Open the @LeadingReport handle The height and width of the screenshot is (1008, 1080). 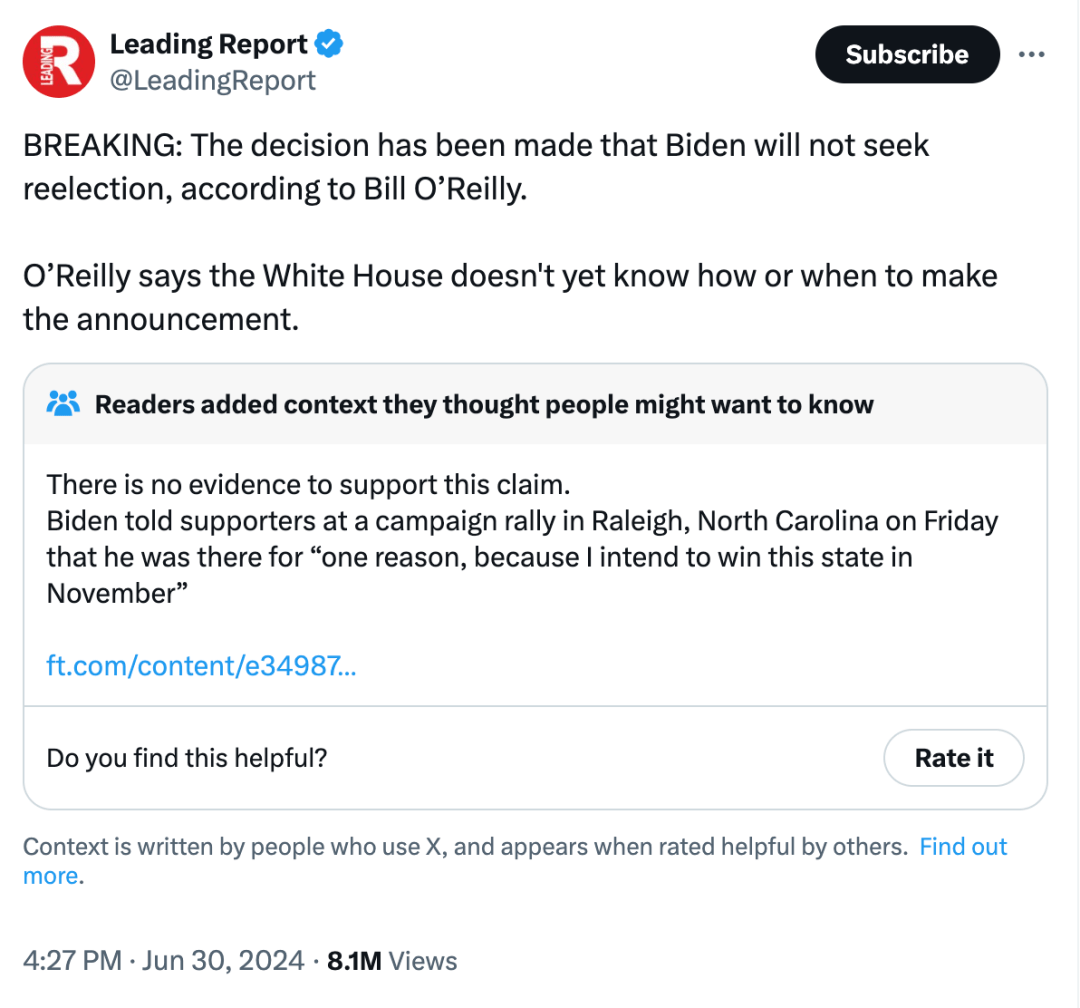coord(213,81)
